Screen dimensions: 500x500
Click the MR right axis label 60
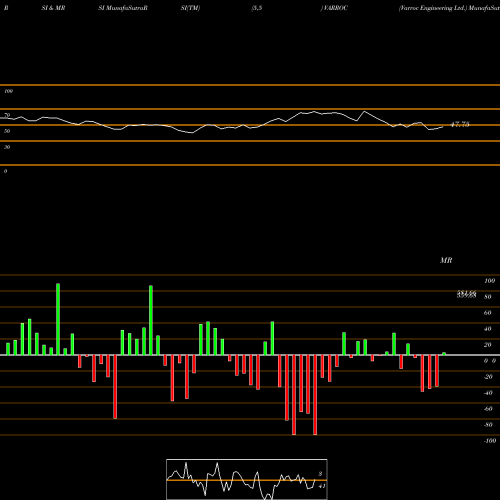tap(488, 313)
